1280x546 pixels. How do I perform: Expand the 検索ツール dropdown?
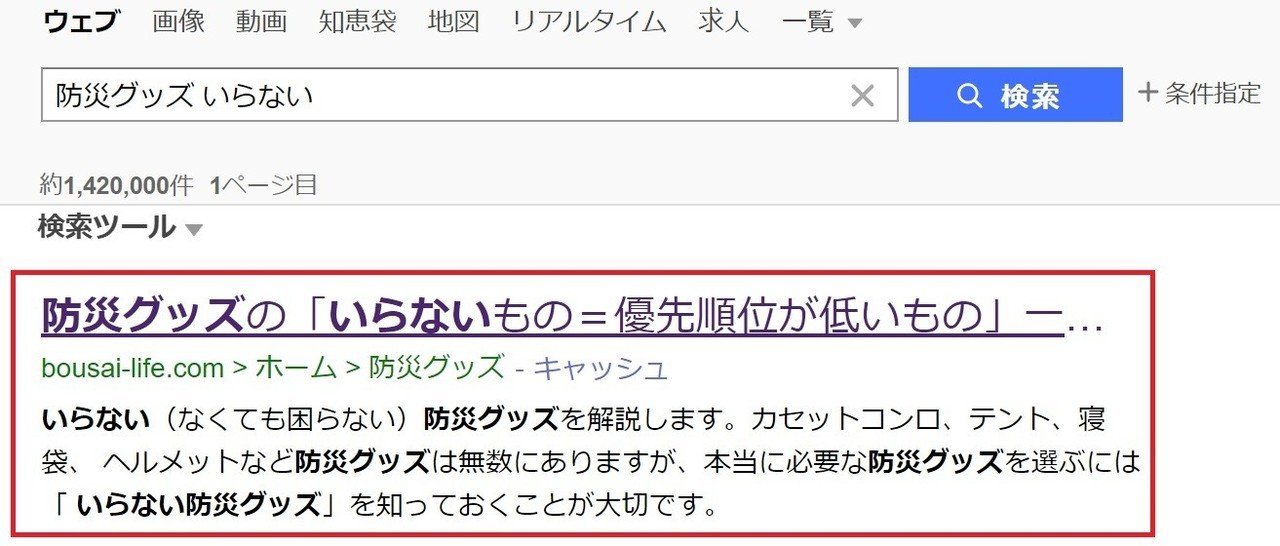click(x=120, y=228)
